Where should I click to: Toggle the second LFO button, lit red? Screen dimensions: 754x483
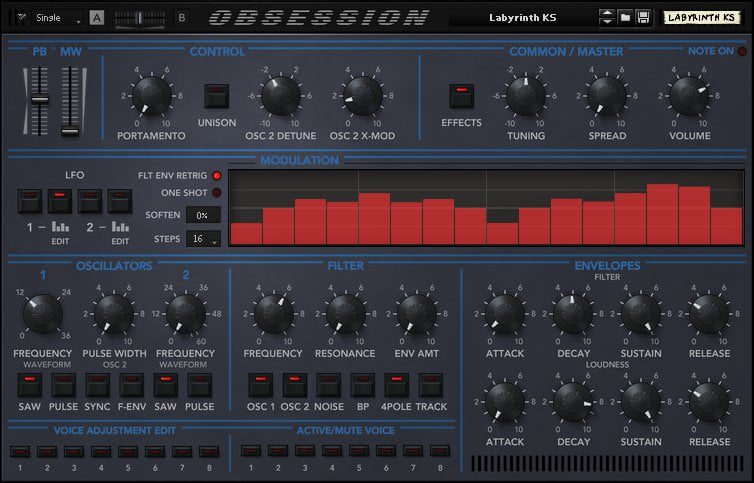point(60,201)
